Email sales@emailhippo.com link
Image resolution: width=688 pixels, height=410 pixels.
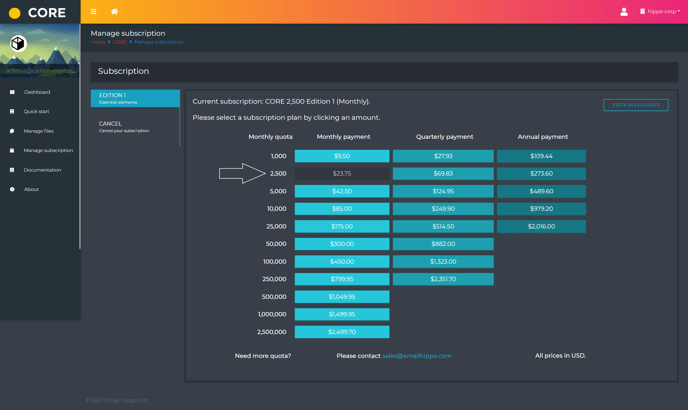[416, 356]
